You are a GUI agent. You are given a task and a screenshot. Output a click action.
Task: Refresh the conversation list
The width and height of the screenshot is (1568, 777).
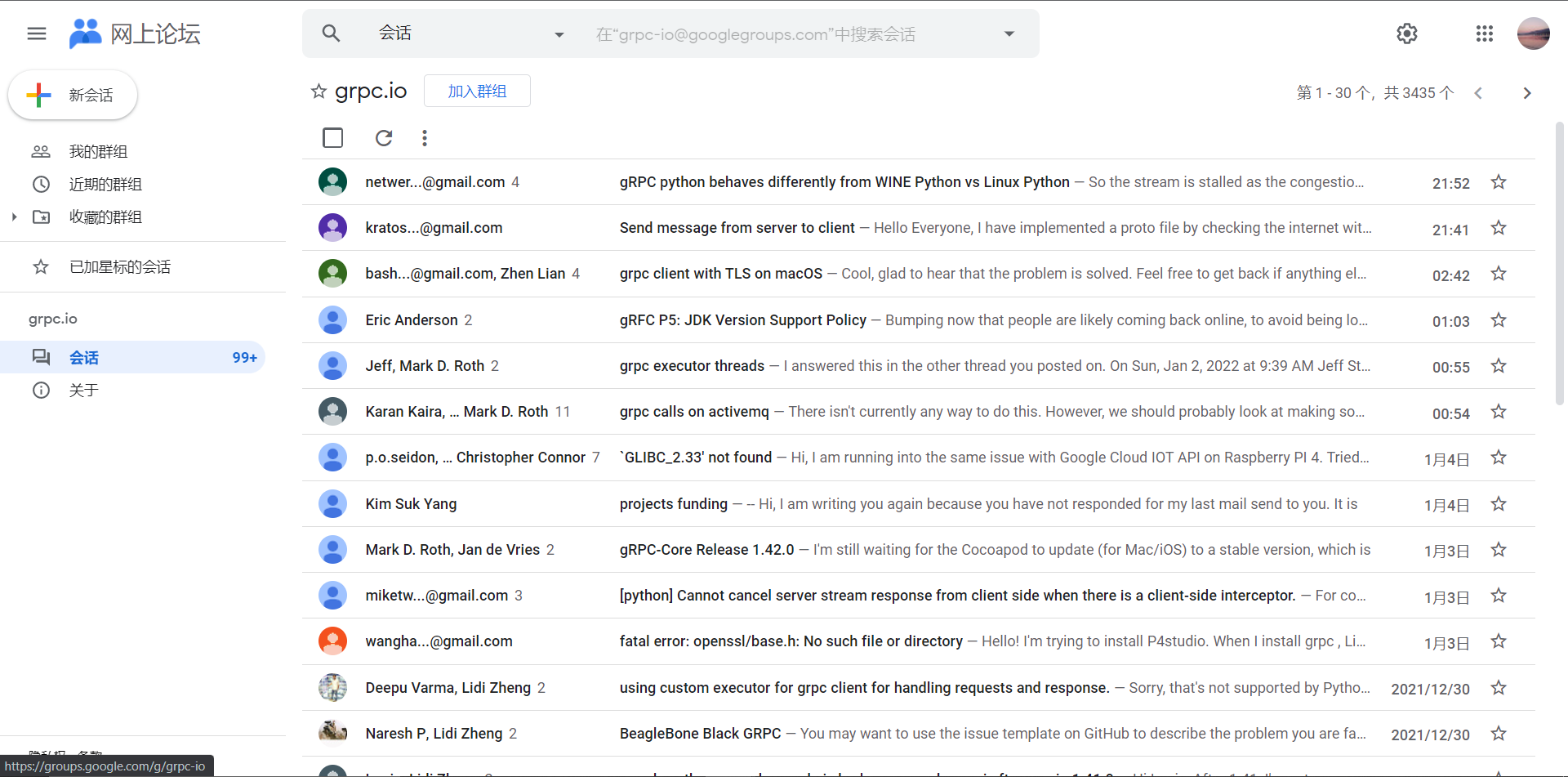click(384, 137)
